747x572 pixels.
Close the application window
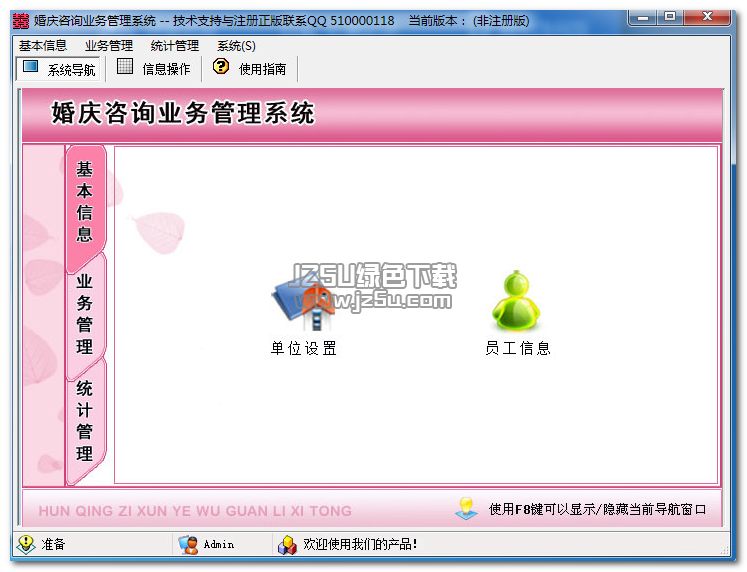click(x=707, y=18)
